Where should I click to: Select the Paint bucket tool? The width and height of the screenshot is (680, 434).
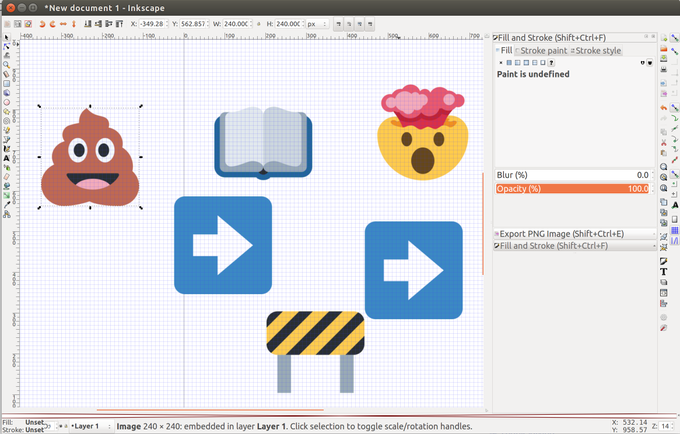7,186
